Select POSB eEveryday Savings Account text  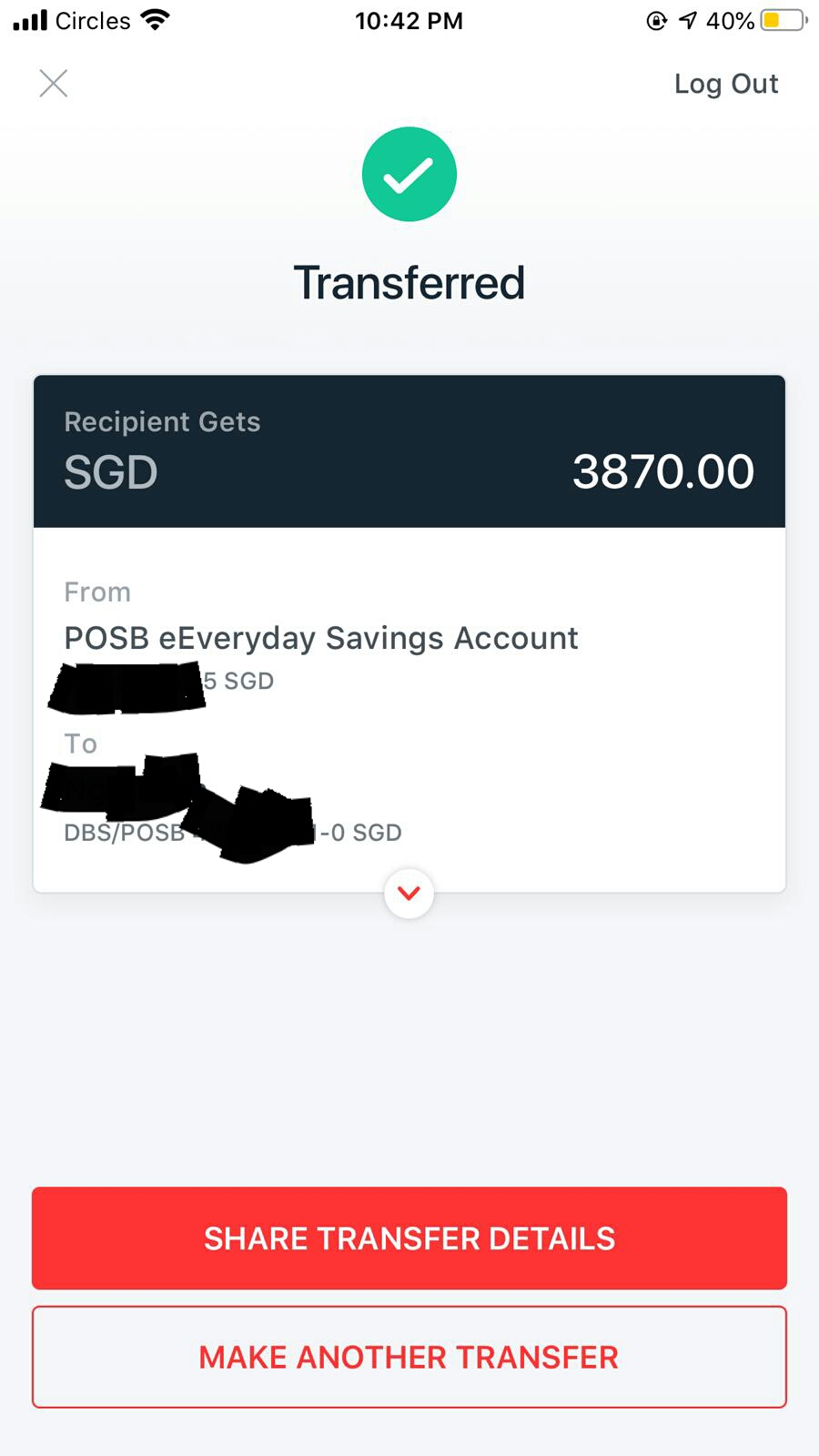[x=320, y=638]
